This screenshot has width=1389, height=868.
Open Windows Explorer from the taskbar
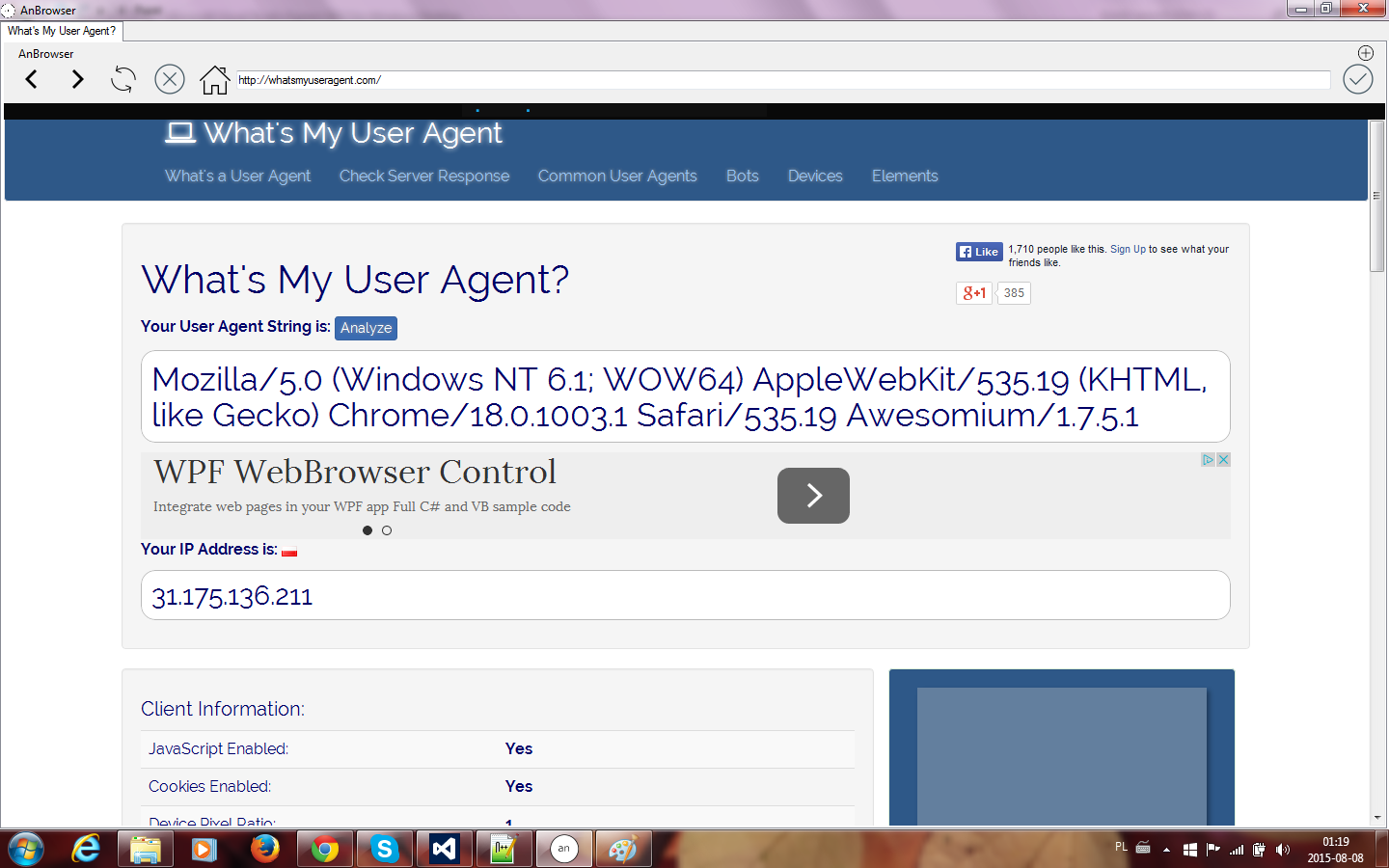coord(145,849)
